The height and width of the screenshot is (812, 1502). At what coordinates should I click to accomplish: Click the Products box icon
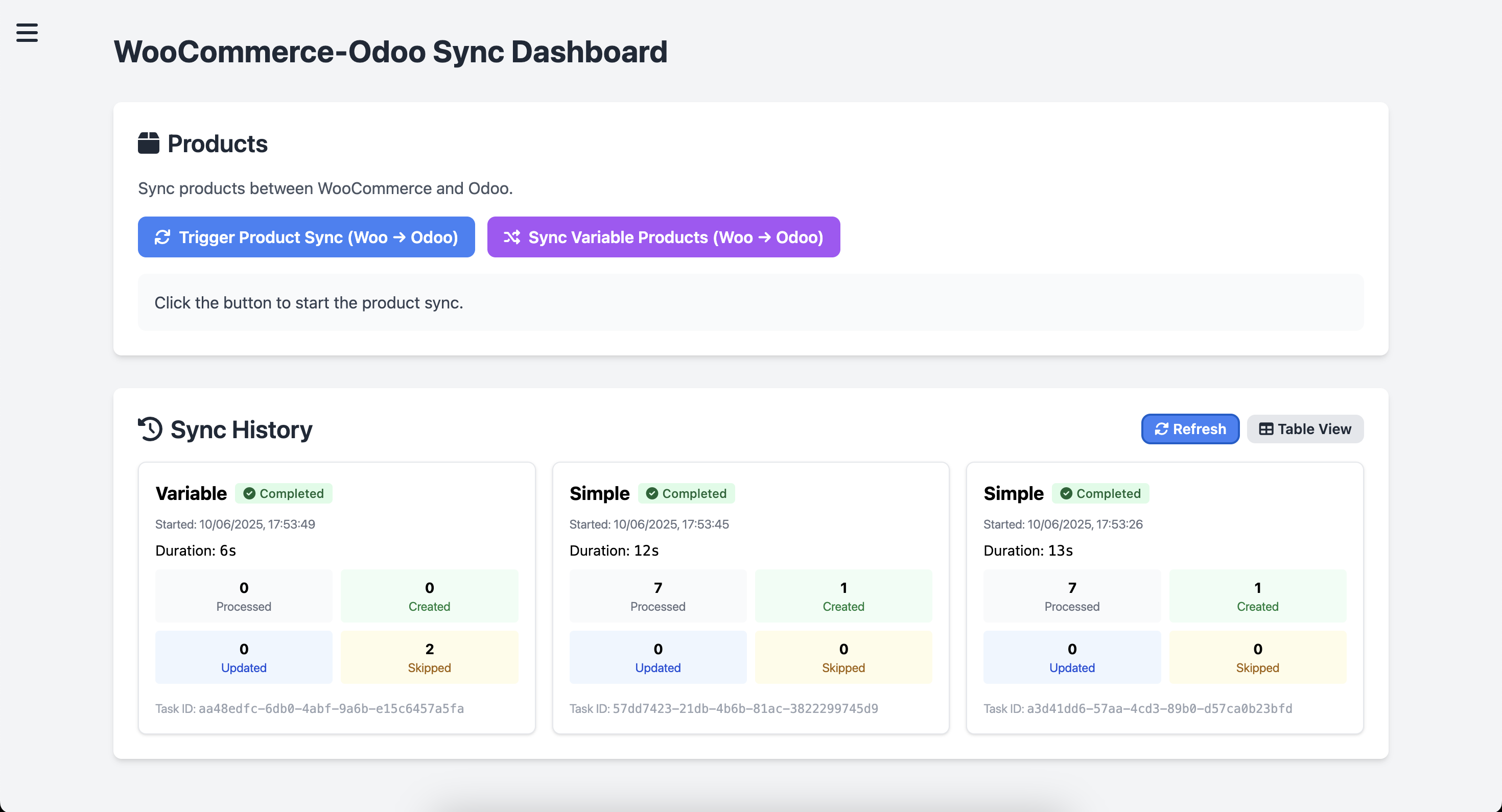[x=148, y=144]
